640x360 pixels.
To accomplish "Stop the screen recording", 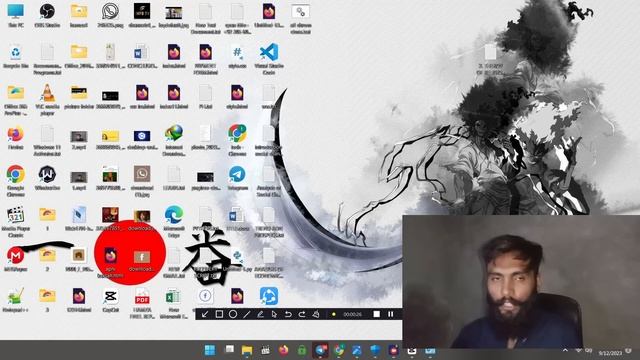I will (x=376, y=314).
